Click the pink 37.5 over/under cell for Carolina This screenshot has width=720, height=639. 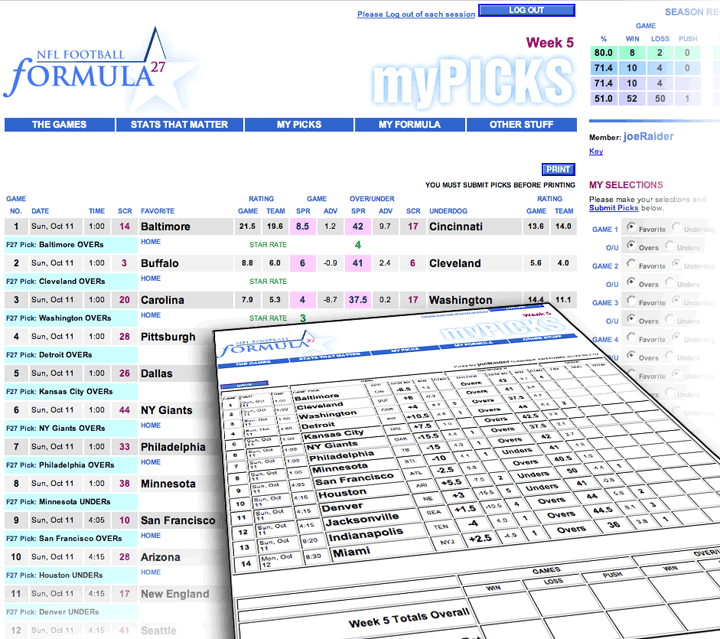(358, 300)
